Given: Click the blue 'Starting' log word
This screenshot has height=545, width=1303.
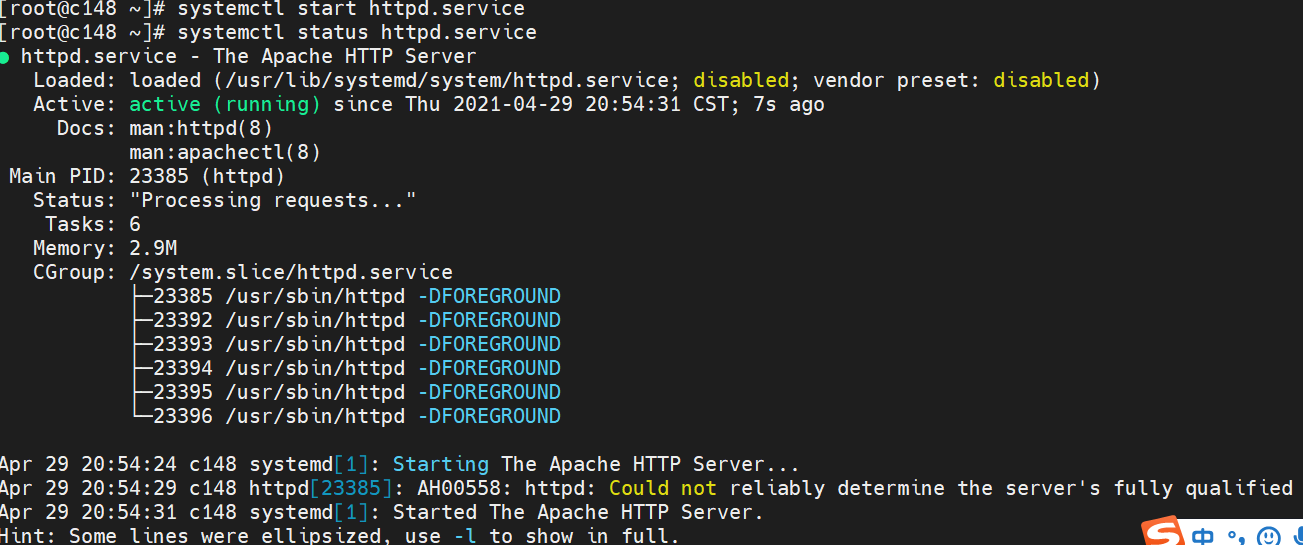Looking at the screenshot, I should tap(440, 464).
